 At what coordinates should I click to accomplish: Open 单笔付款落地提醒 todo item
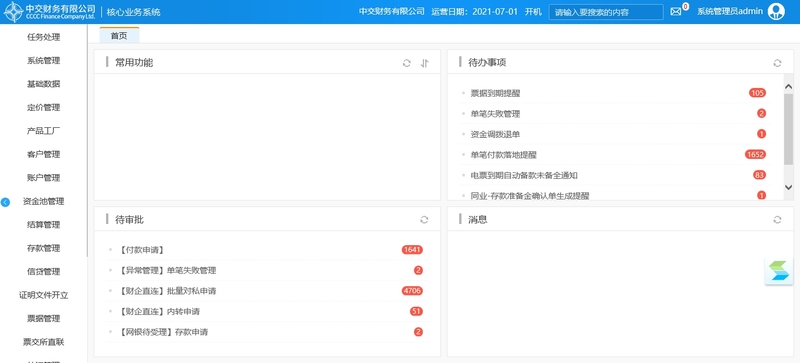[x=503, y=155]
